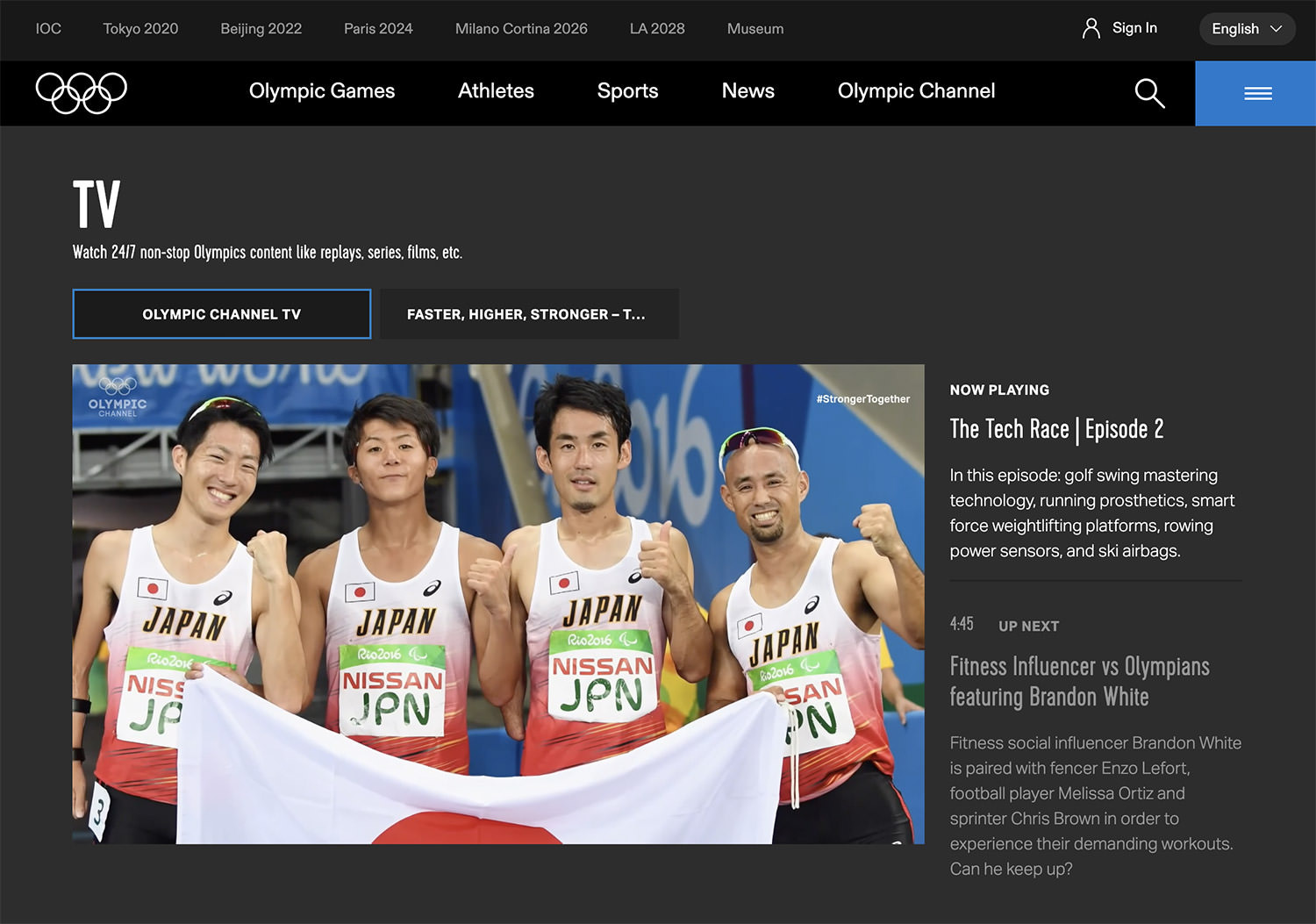Open the blue hamburger menu button
Screen dimensions: 1316x924
pyautogui.click(x=1255, y=93)
